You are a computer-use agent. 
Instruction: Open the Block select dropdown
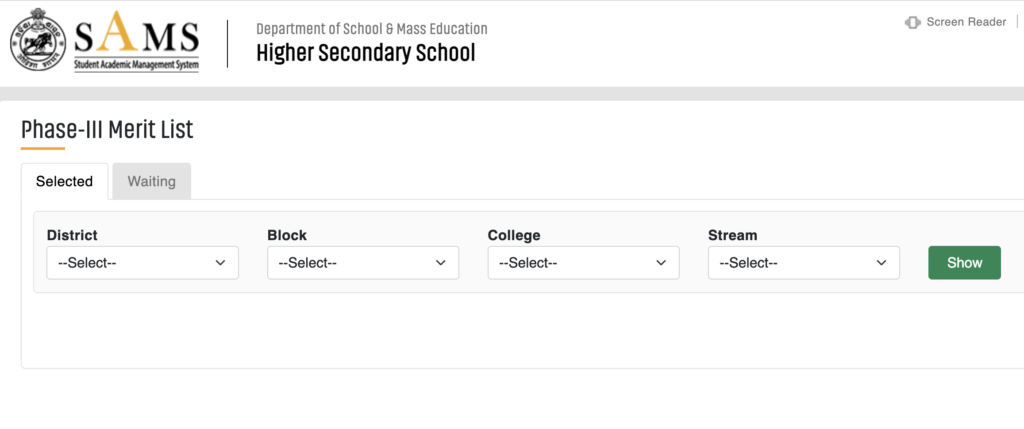[x=363, y=262]
